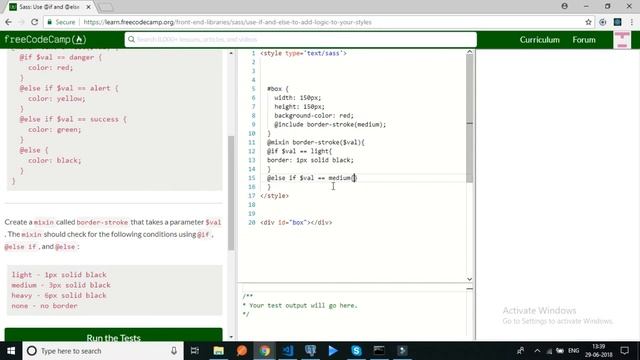
Task: Open the blue play-arrow taskbar app
Action: [x=333, y=351]
